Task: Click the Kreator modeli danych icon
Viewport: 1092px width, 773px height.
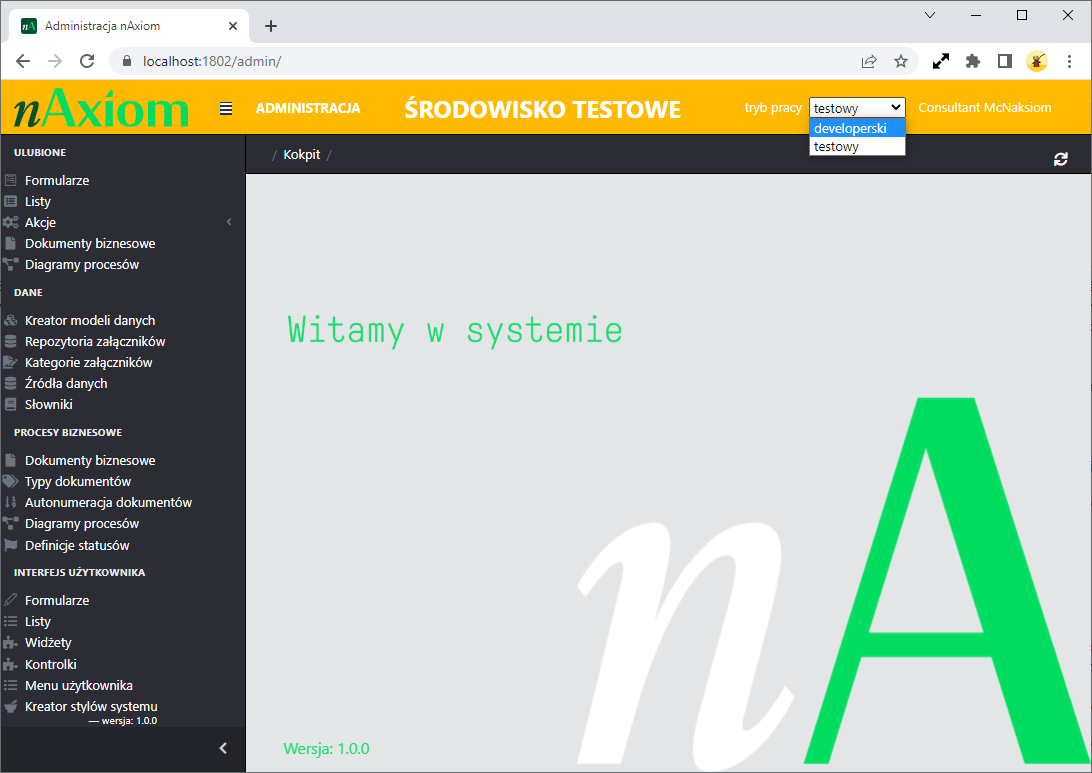Action: (x=10, y=320)
